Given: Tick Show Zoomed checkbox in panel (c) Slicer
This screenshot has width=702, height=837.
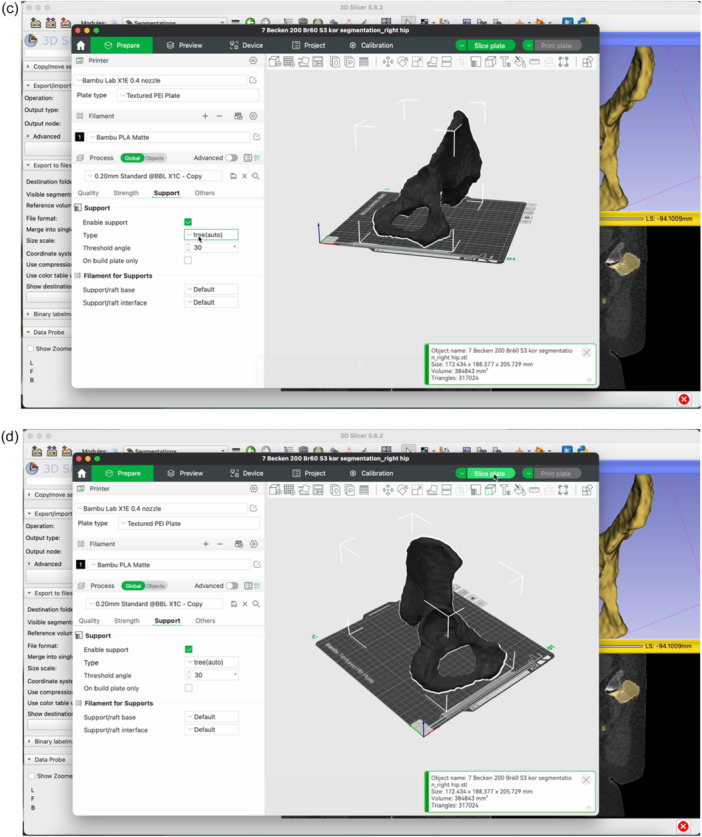Looking at the screenshot, I should (x=30, y=349).
